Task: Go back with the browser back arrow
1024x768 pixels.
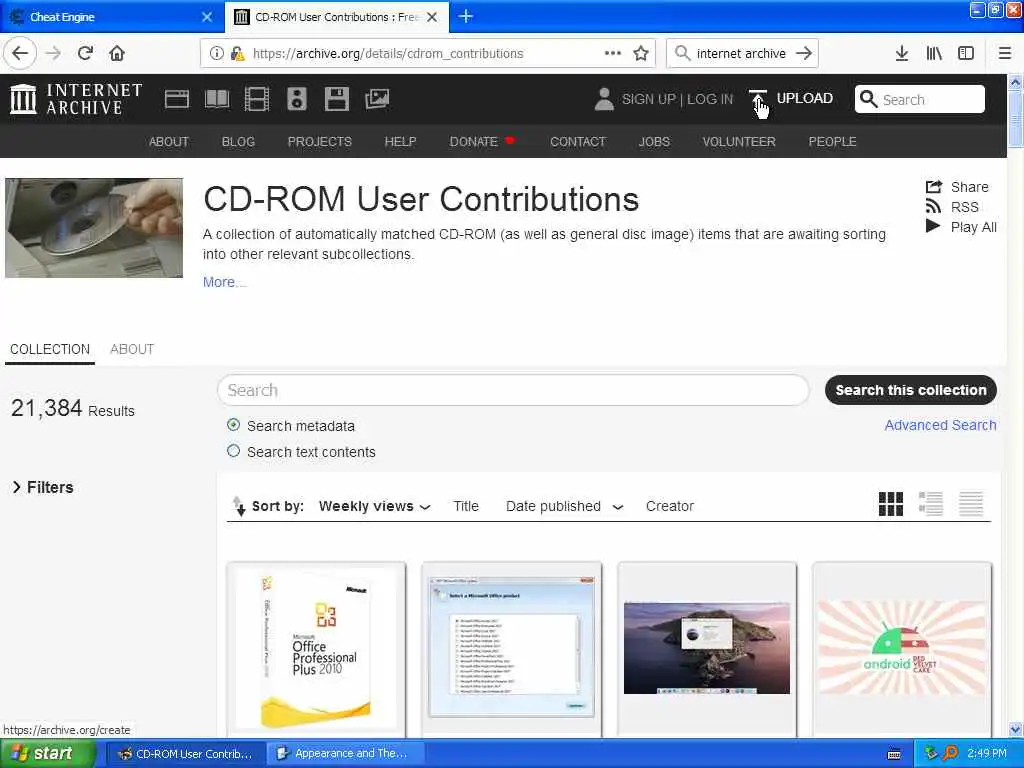Action: 20,53
